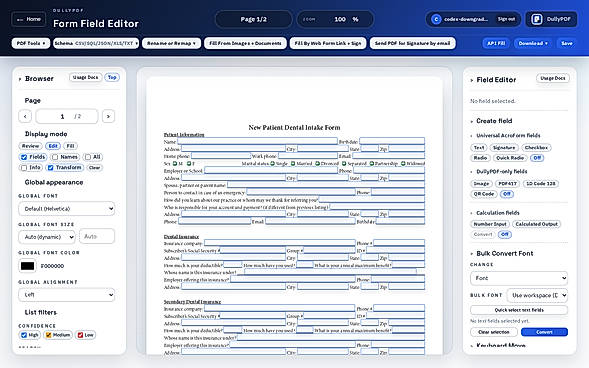Open the global font color swatch
589x368 pixels.
(27, 266)
